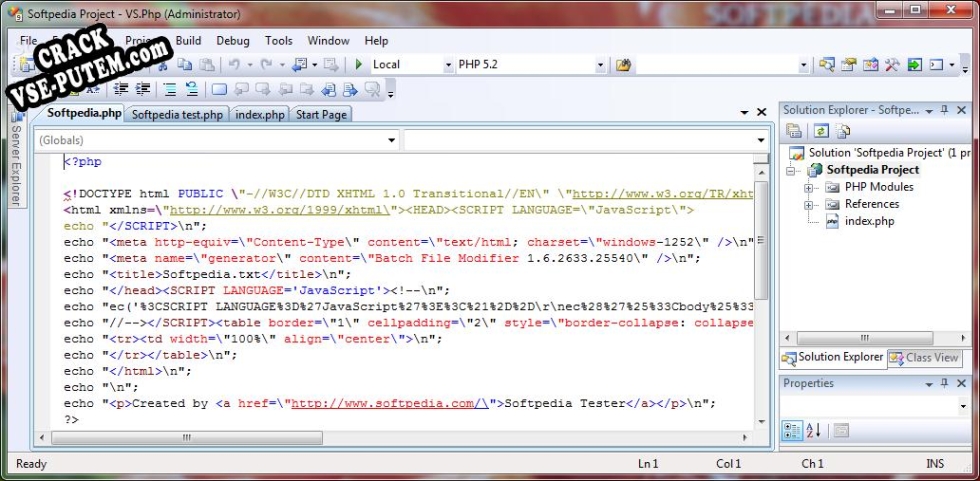Image resolution: width=980 pixels, height=481 pixels.
Task: Open the Toolbox hammer-and-wrench icon
Action: 892,64
